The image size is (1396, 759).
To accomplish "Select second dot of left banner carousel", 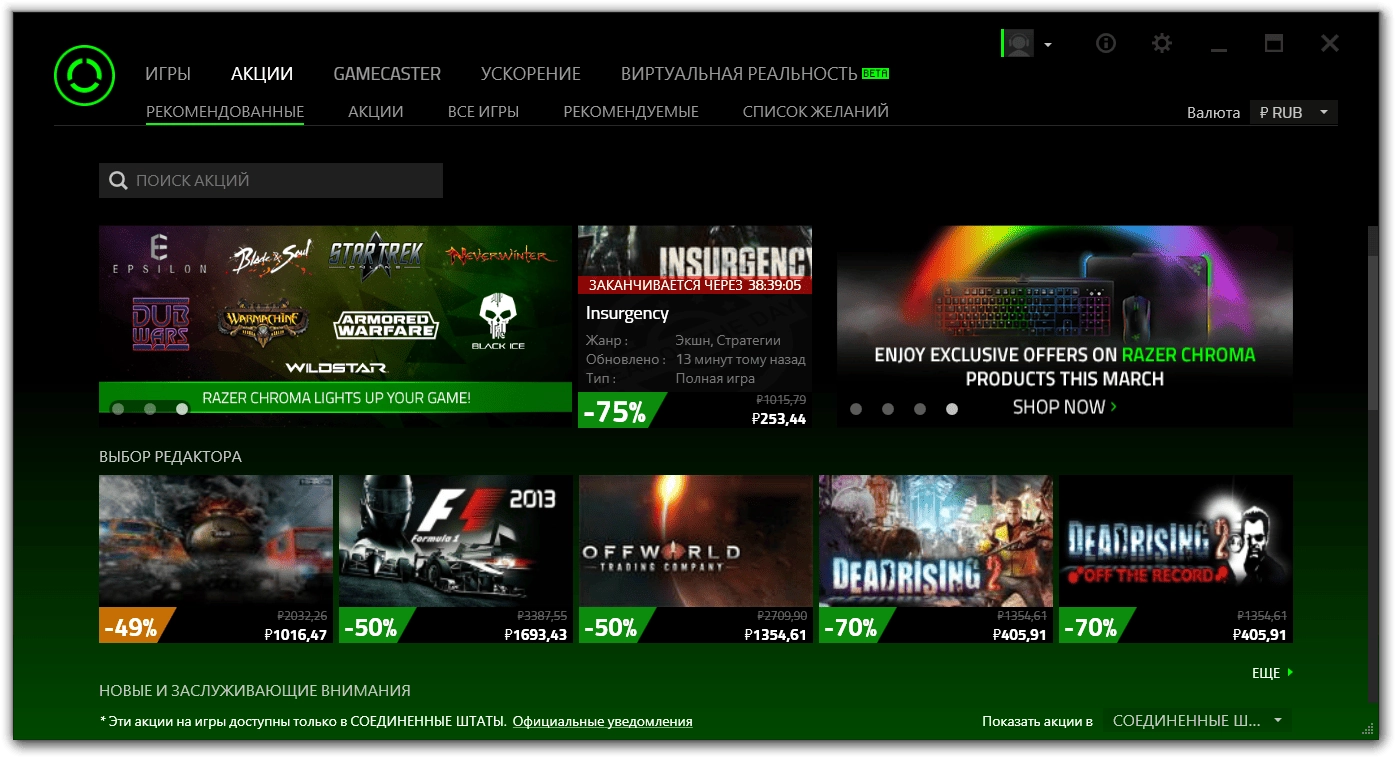I will tap(150, 408).
